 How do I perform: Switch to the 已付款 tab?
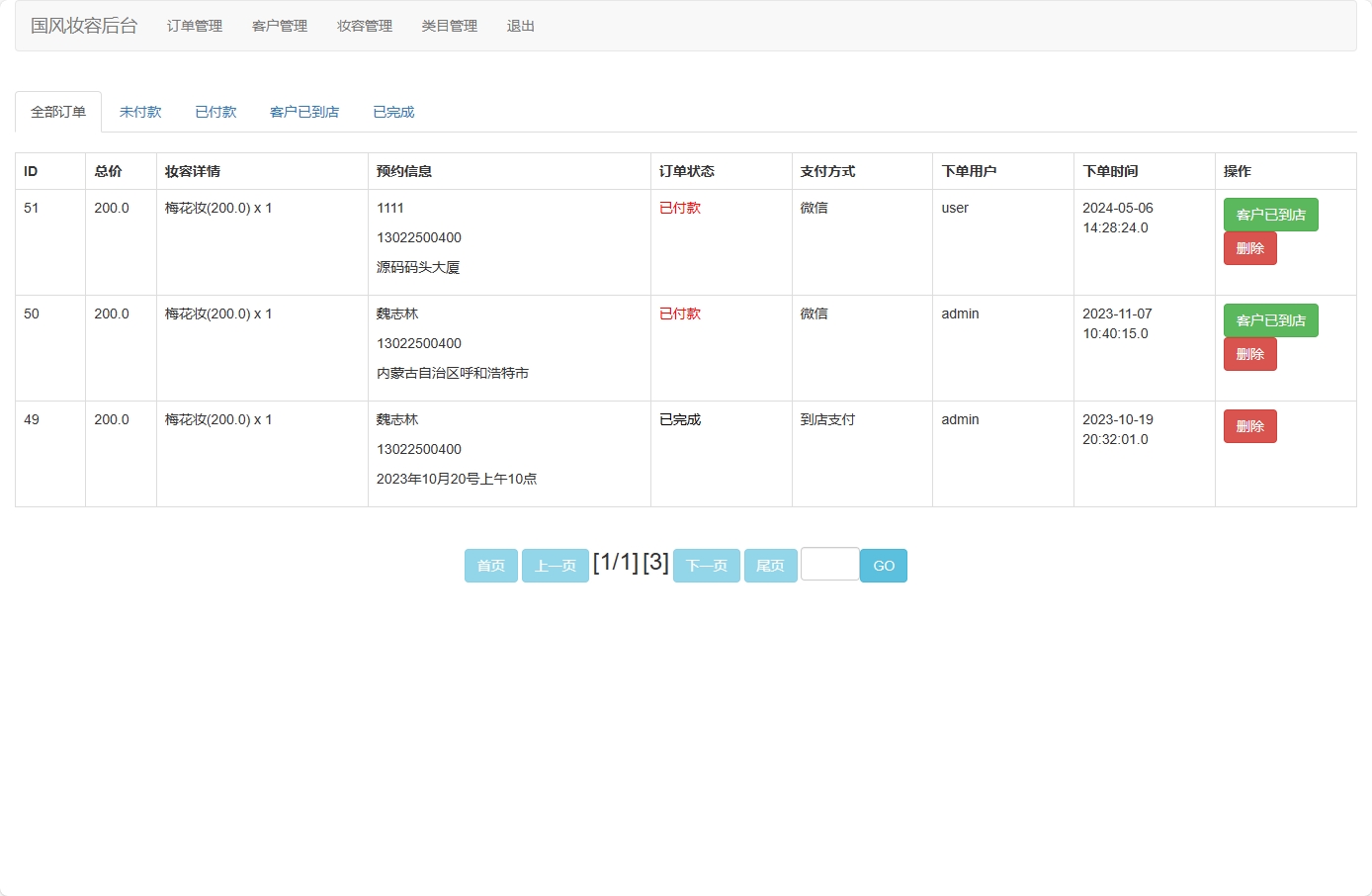(215, 112)
